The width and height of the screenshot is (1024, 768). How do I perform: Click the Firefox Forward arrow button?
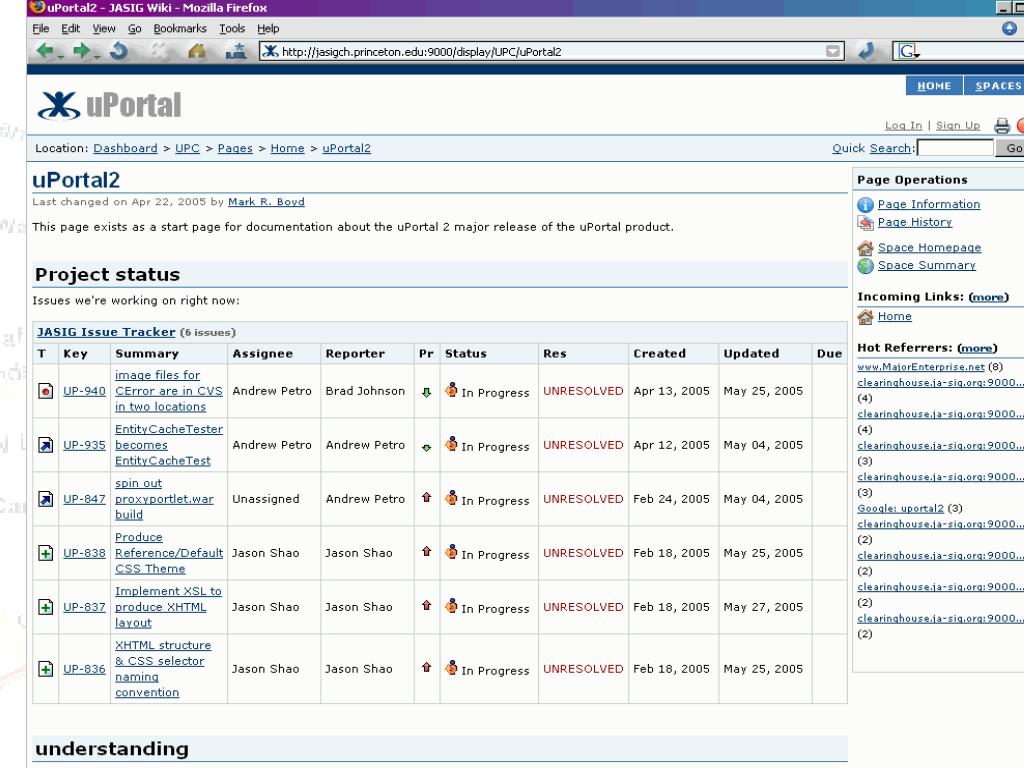coord(81,51)
